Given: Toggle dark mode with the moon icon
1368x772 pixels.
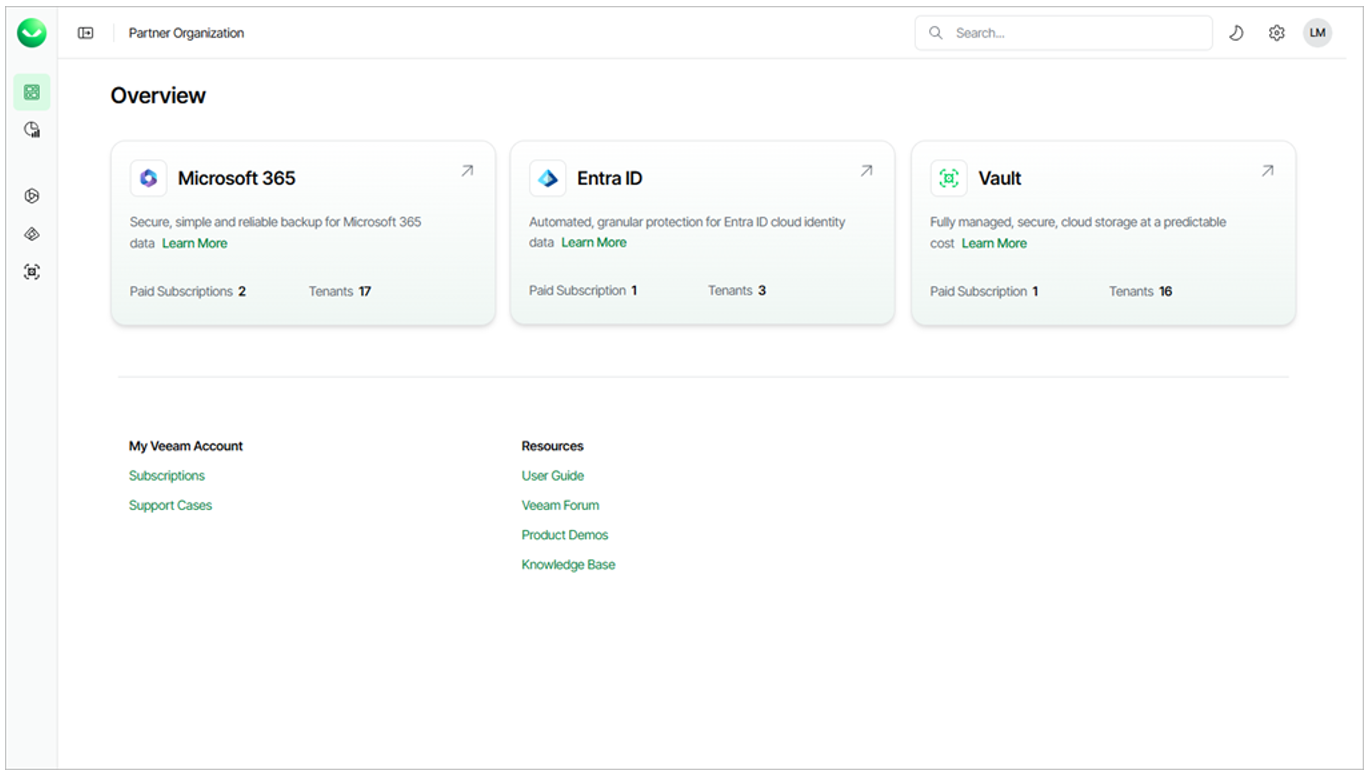Looking at the screenshot, I should [1236, 33].
